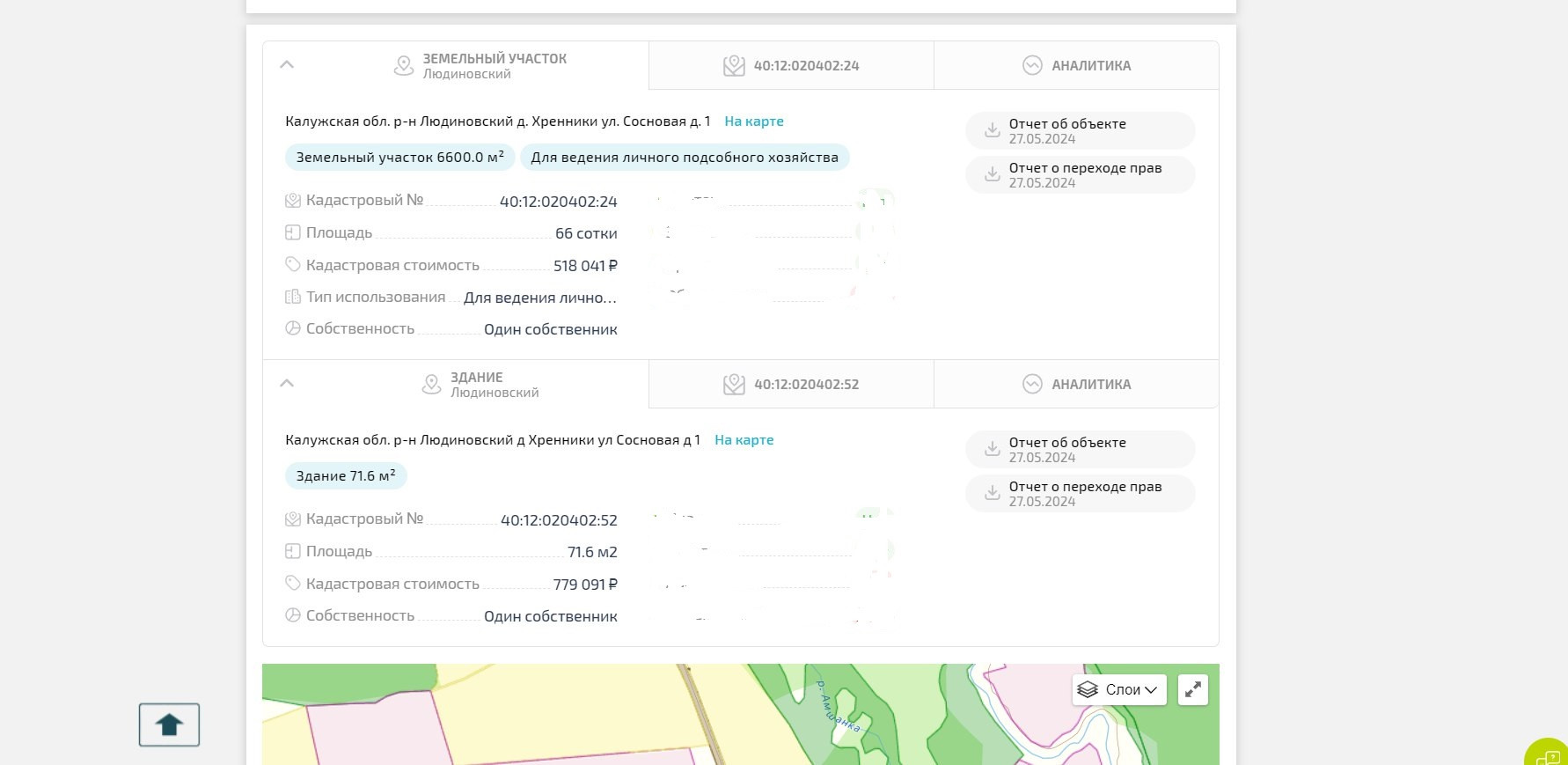The height and width of the screenshot is (765, 1568).
Task: Collapse the Здание section chevron
Action: (x=287, y=384)
